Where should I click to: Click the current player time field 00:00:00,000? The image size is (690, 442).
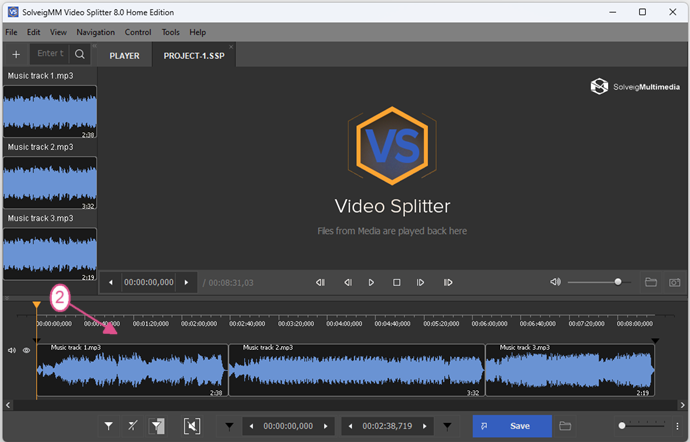(x=149, y=282)
